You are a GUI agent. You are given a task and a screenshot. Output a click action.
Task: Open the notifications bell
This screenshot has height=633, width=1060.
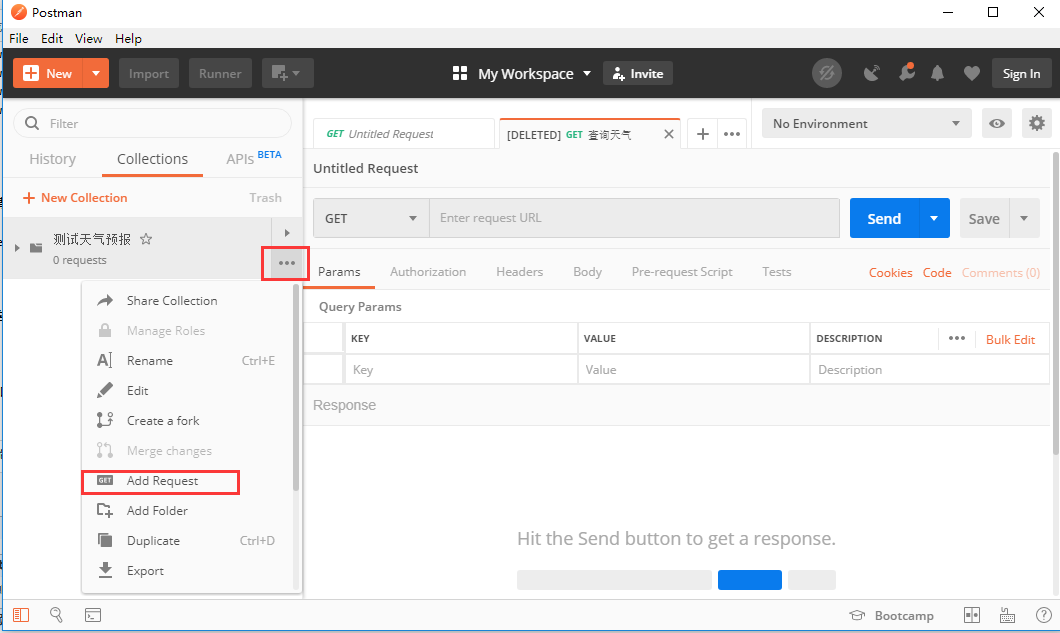click(937, 73)
